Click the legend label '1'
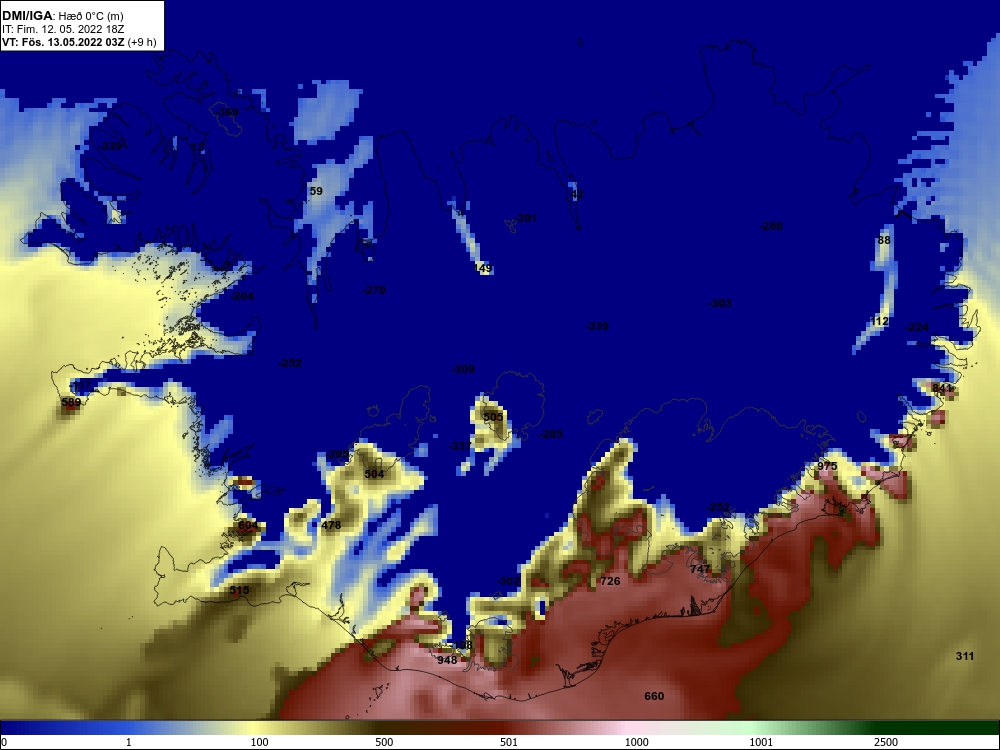This screenshot has height=750, width=1000. pyautogui.click(x=129, y=742)
